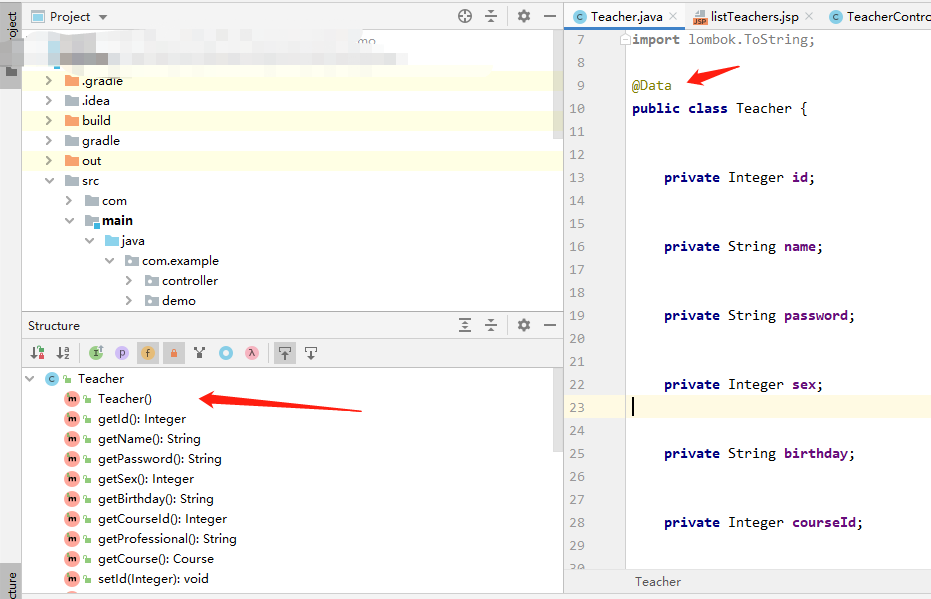Viewport: 931px width, 599px height.
Task: Open Project panel settings gear
Action: pos(524,16)
